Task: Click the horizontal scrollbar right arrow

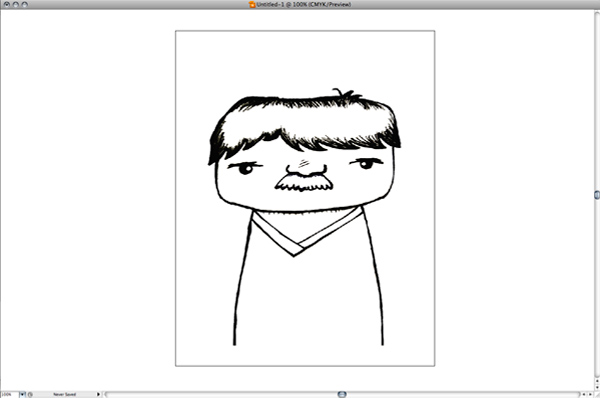Action: pos(590,394)
